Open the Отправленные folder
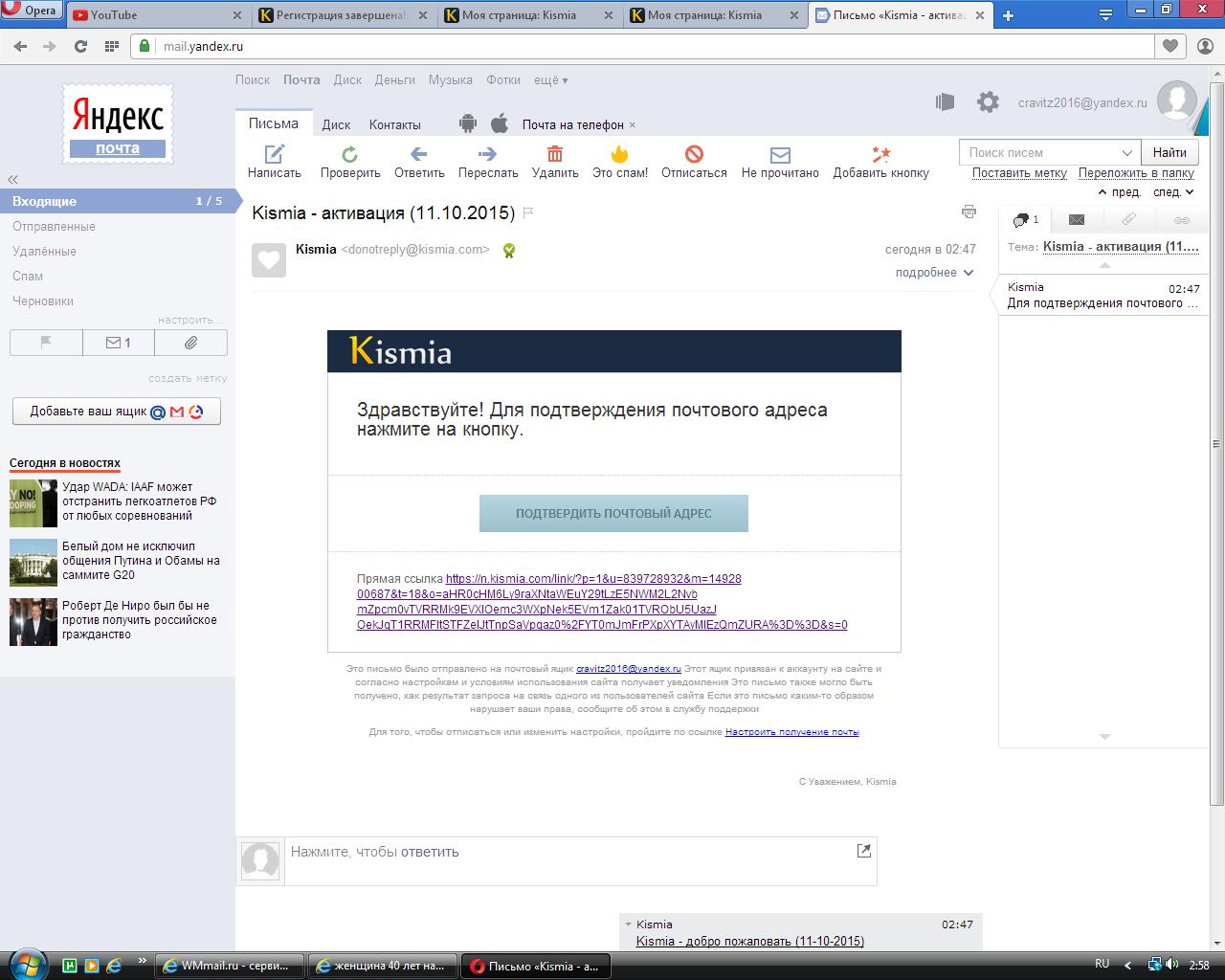This screenshot has height=980, width=1225. (54, 227)
